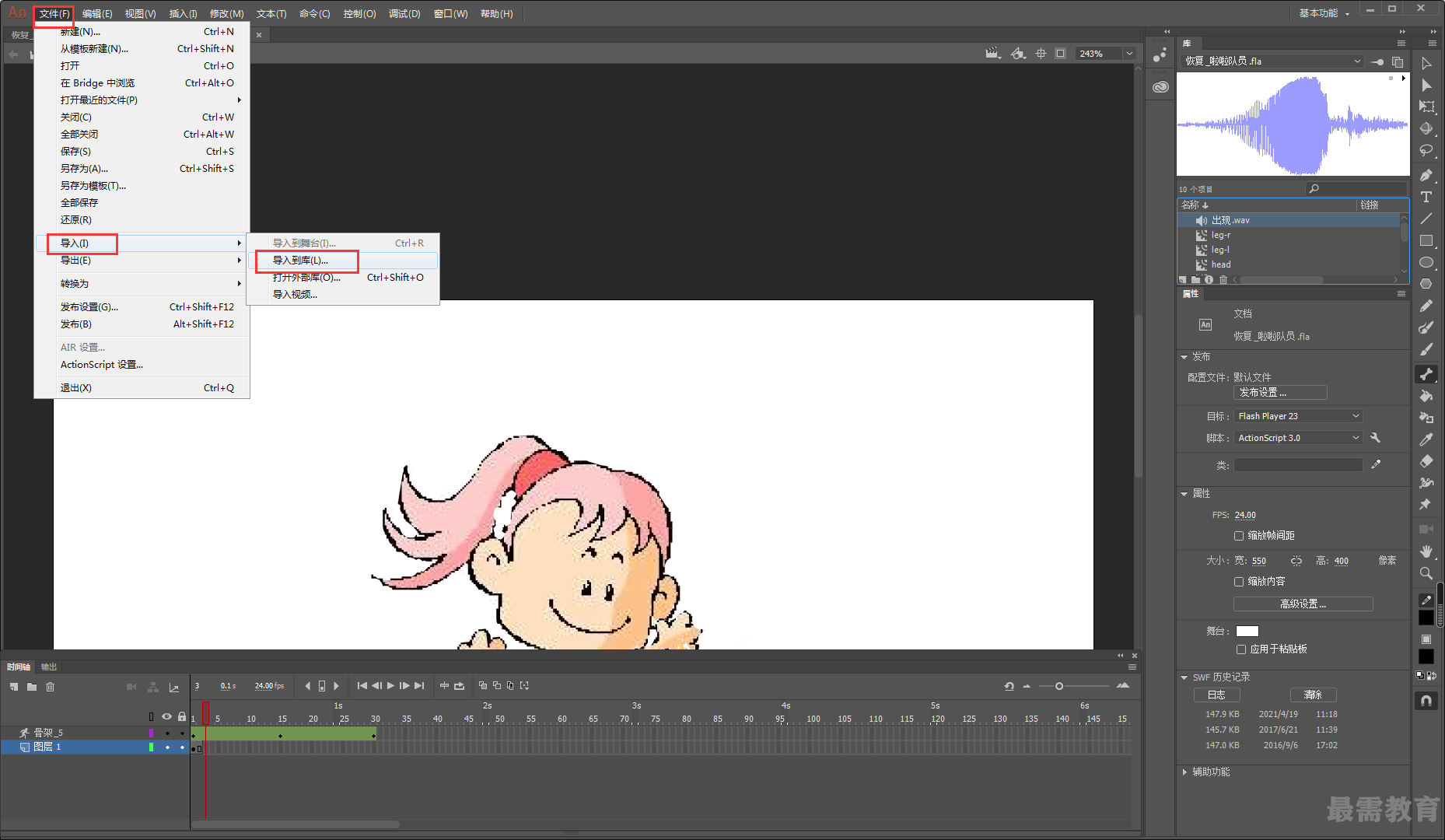1445x840 pixels.
Task: Select the Text tool
Action: (1426, 197)
